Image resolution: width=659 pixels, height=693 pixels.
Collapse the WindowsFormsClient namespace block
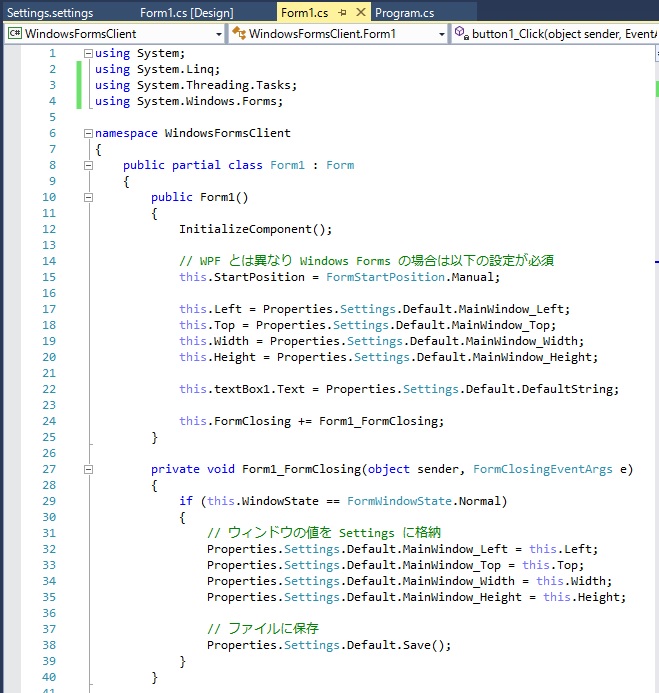pyautogui.click(x=88, y=133)
